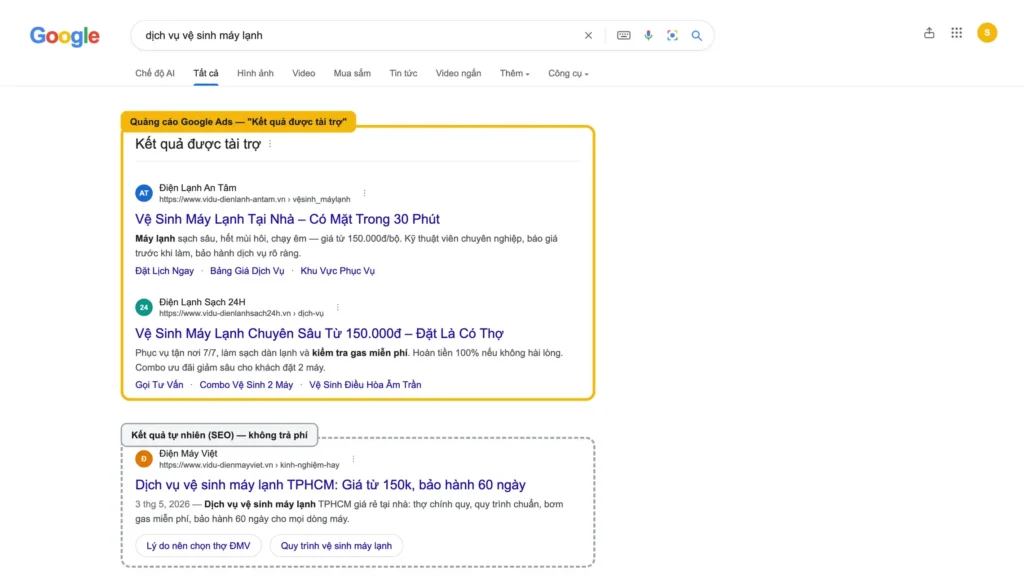Open result Dịch vụ vệ sinh máy lạnh TPHCM
1024x576 pixels.
click(x=330, y=485)
